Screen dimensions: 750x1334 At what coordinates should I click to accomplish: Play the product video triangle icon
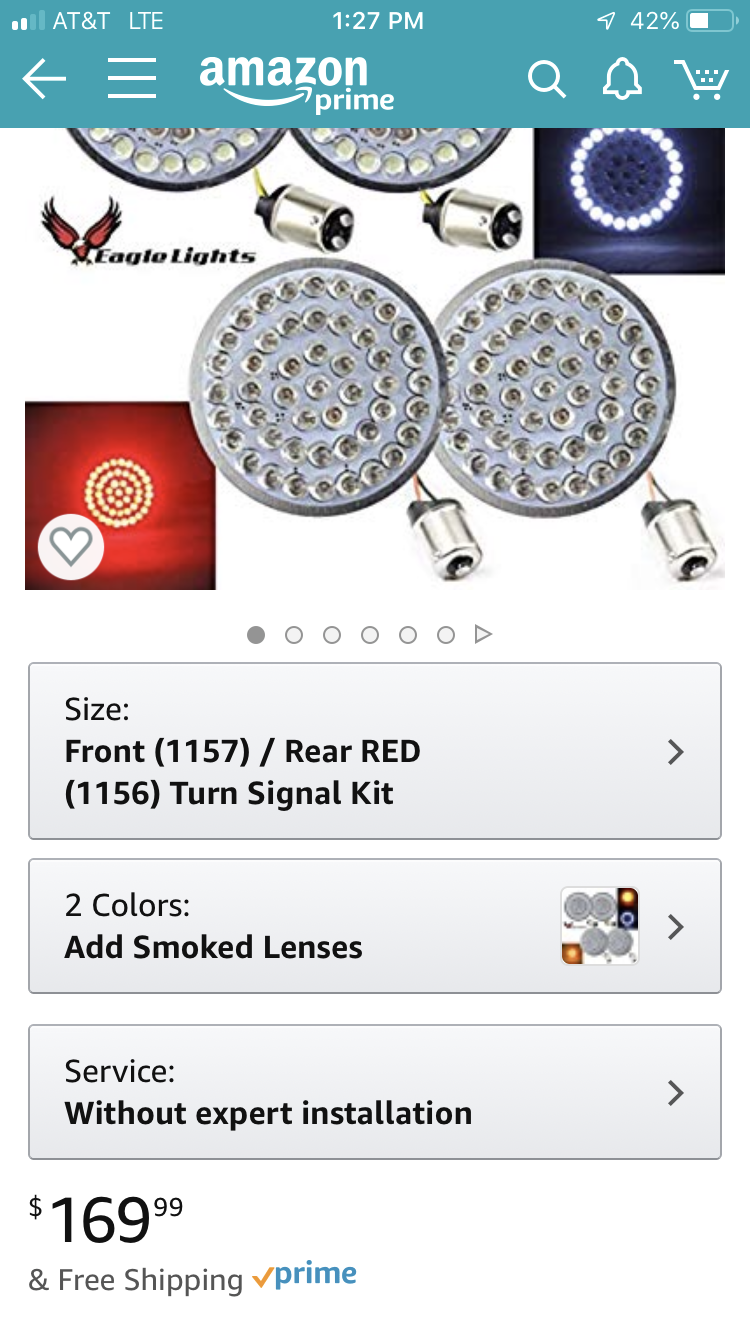pyautogui.click(x=483, y=634)
